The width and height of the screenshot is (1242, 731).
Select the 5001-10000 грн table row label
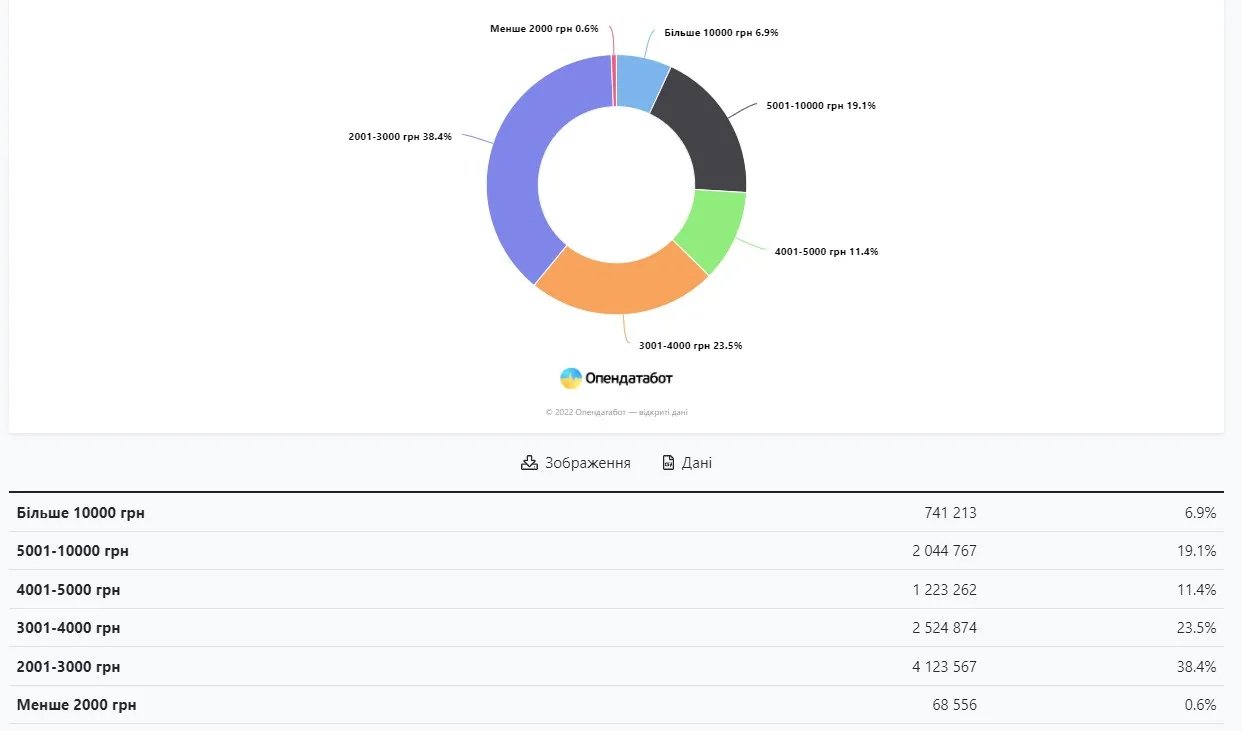pyautogui.click(x=73, y=551)
